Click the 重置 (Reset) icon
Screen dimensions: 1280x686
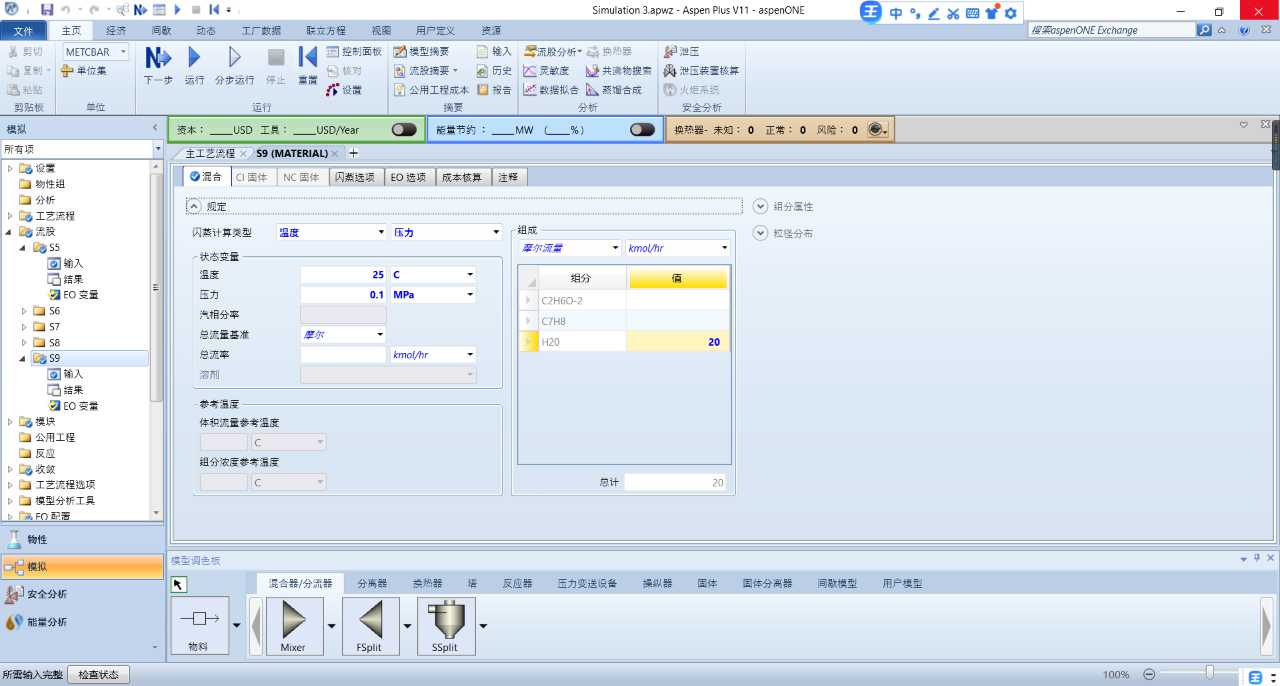(308, 58)
